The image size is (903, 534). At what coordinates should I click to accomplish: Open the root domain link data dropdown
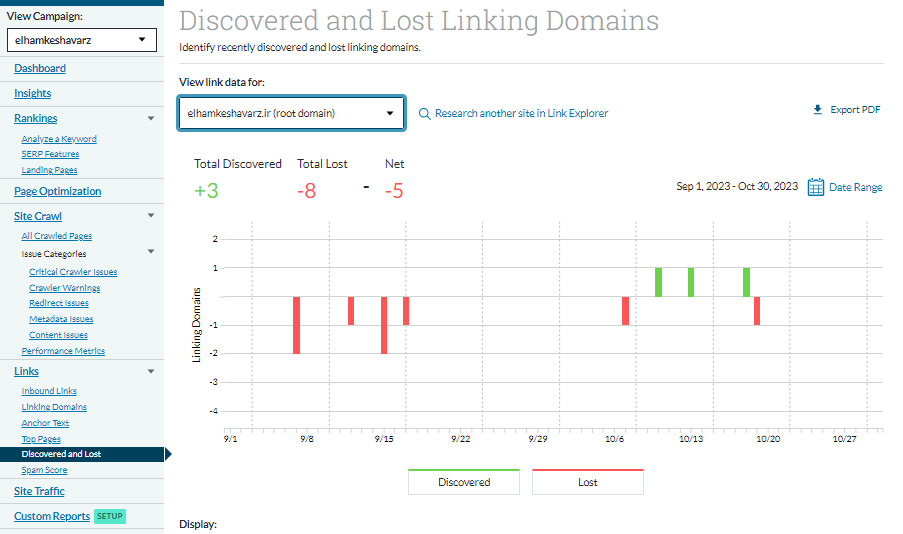click(291, 113)
